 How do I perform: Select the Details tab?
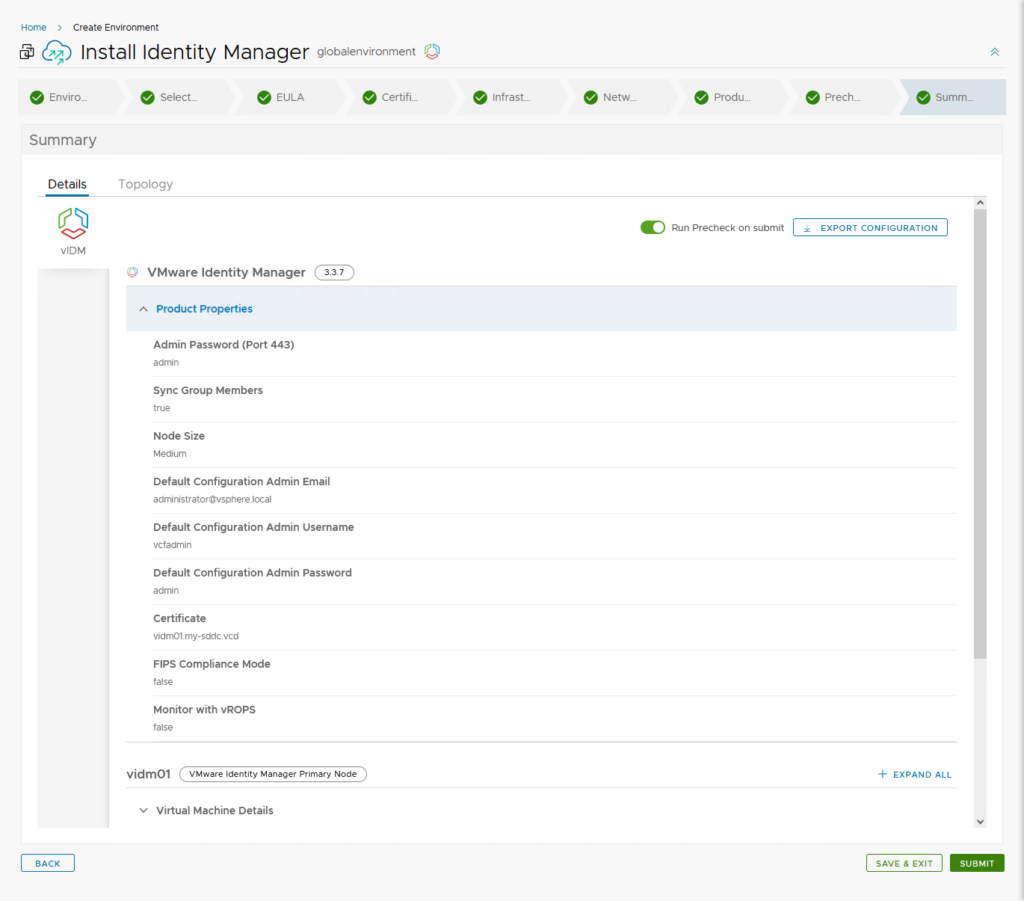click(67, 184)
